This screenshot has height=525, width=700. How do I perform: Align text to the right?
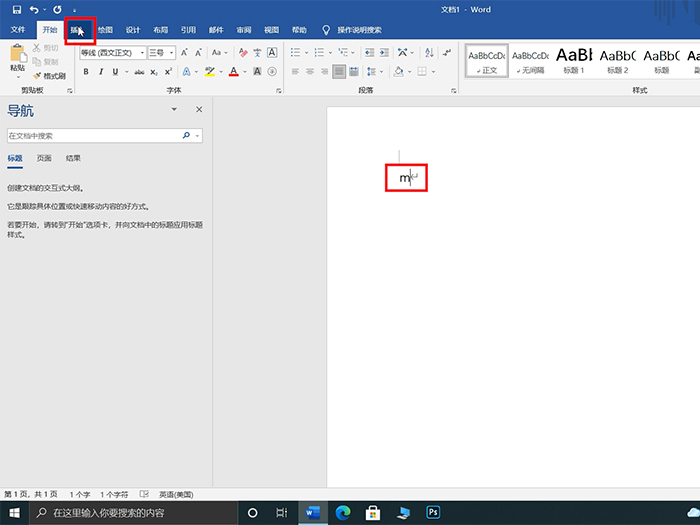tap(325, 71)
